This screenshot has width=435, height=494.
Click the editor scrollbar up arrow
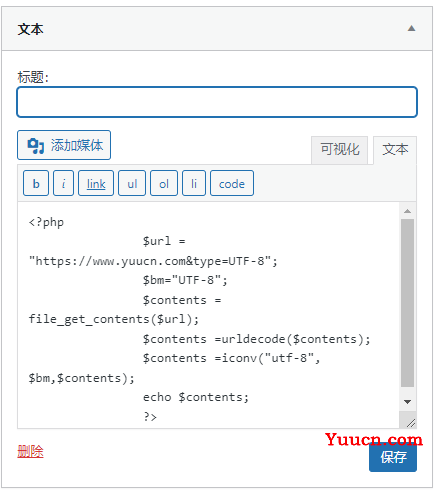pos(407,211)
